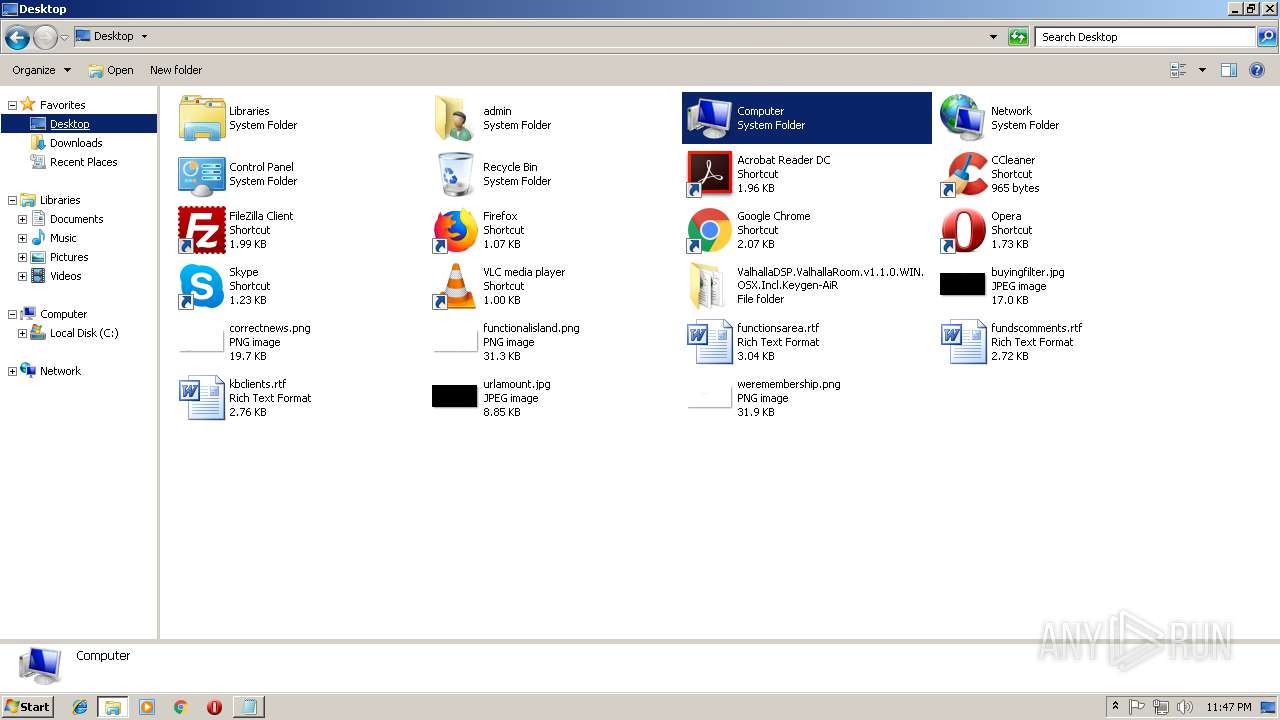Screen dimensions: 1280x720
Task: Select the Control Panel icon
Action: 202,174
